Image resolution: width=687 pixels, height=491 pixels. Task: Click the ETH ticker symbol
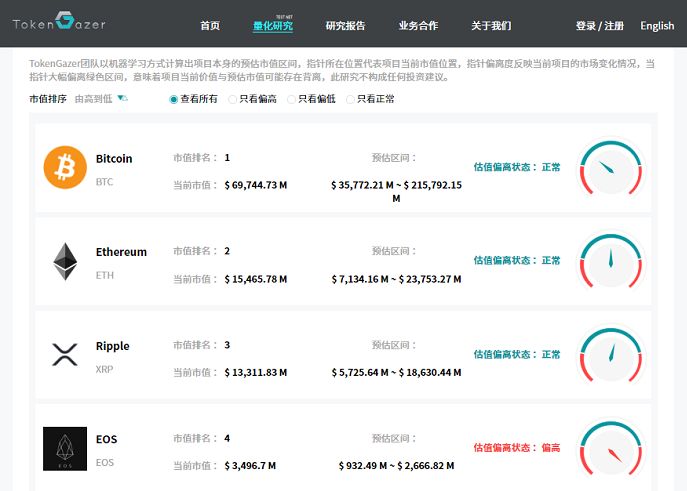coord(105,275)
